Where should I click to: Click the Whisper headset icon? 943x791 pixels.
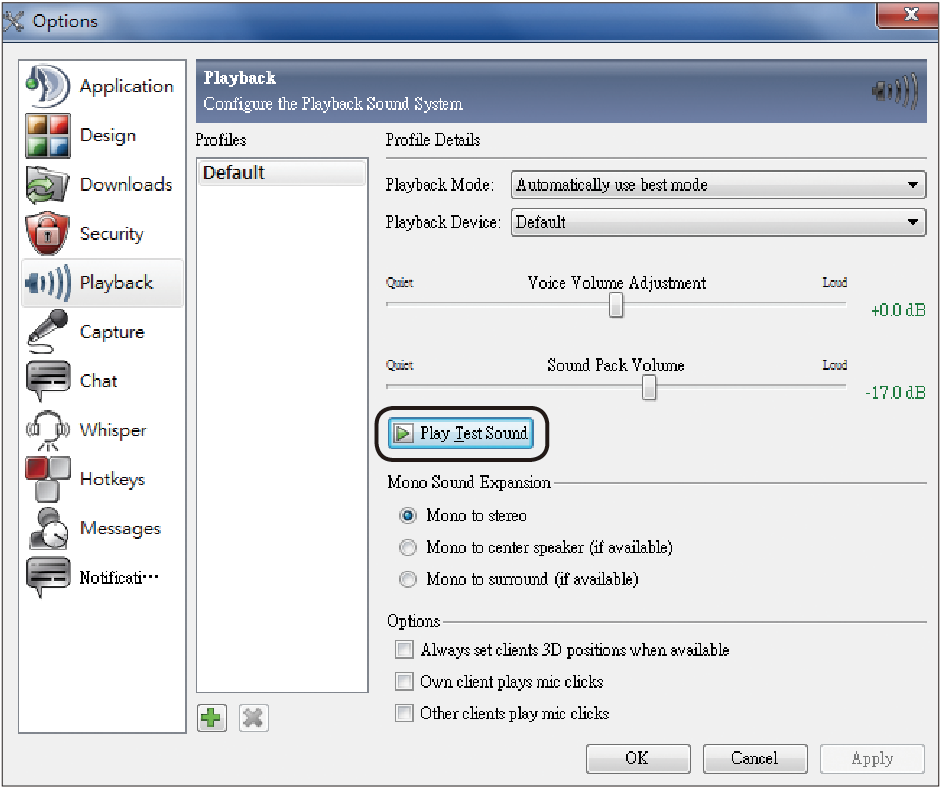(48, 430)
